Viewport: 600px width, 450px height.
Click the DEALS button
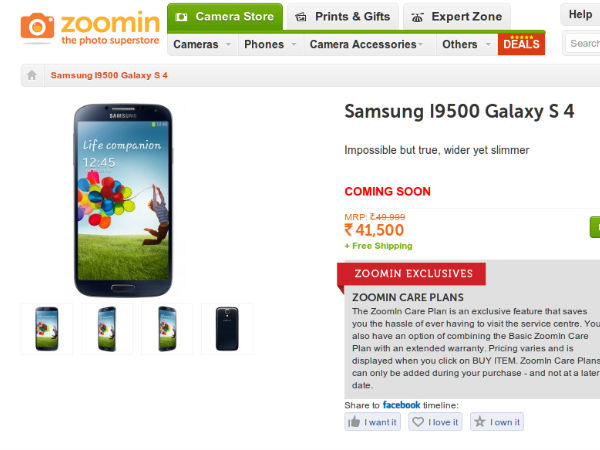(521, 44)
